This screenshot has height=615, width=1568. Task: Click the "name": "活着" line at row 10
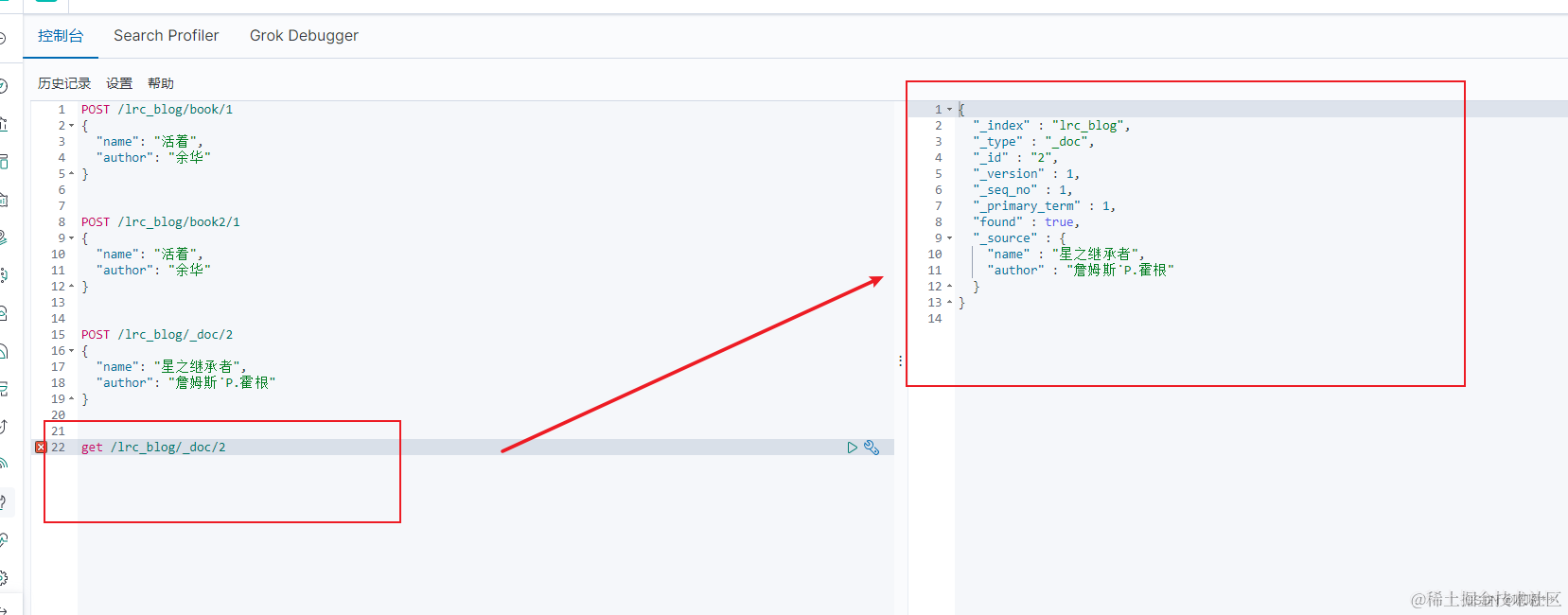[x=150, y=255]
